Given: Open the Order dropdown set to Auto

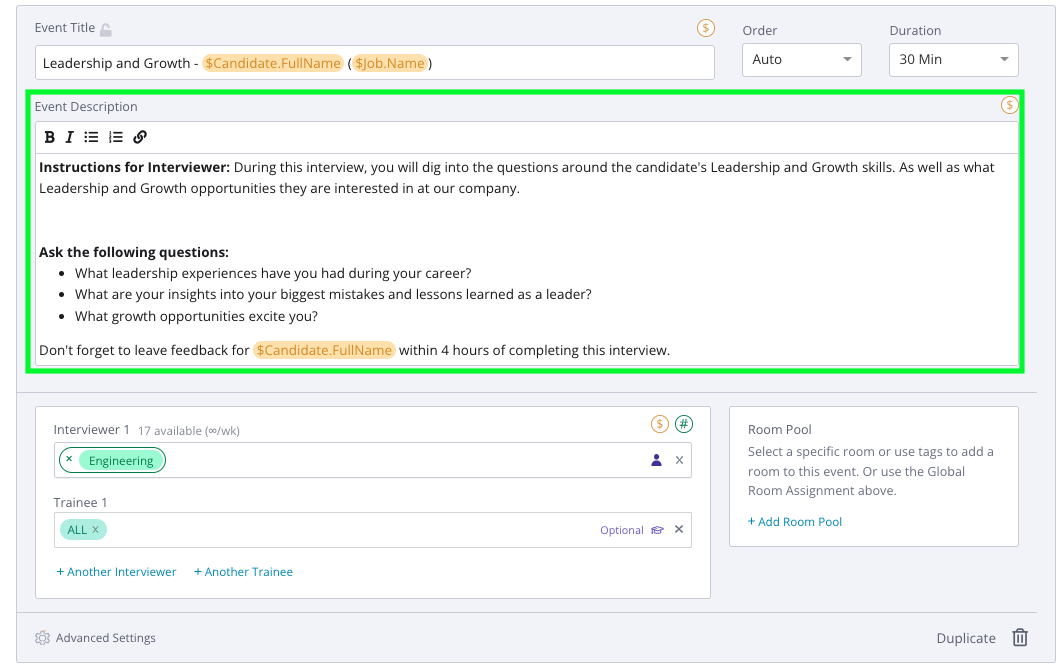Looking at the screenshot, I should [x=801, y=60].
